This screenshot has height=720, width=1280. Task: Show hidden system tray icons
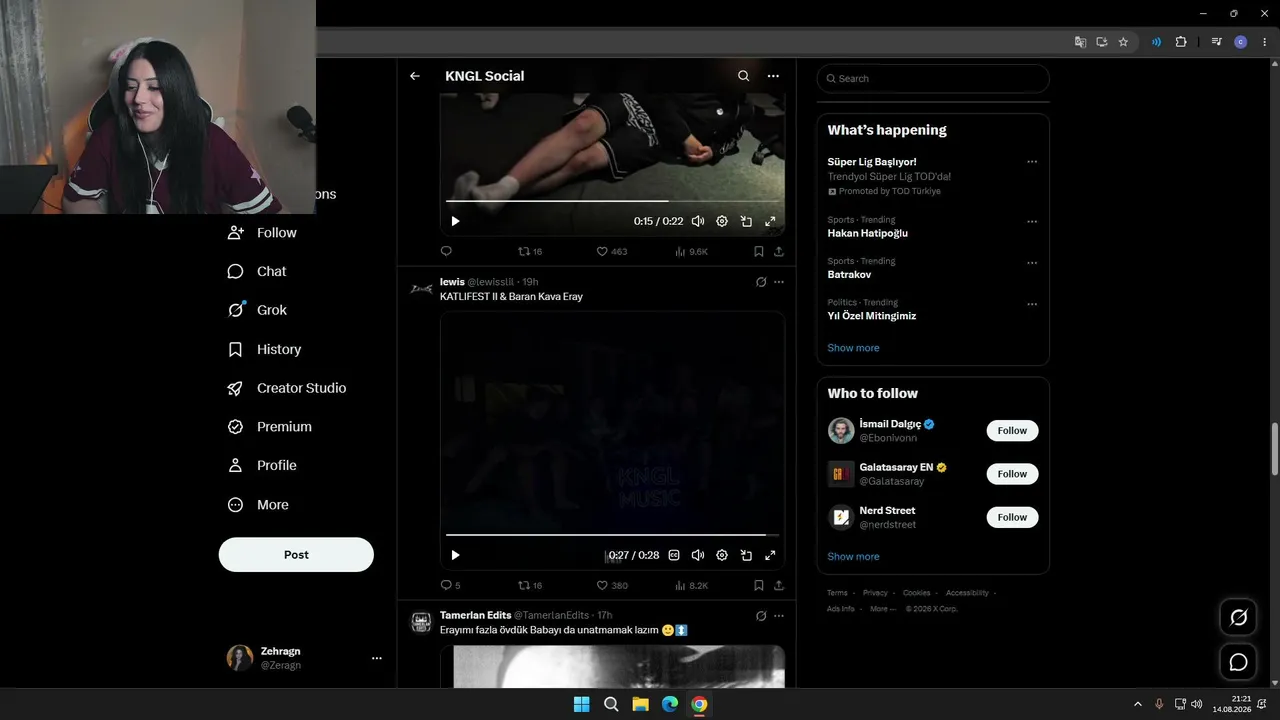pos(1137,705)
